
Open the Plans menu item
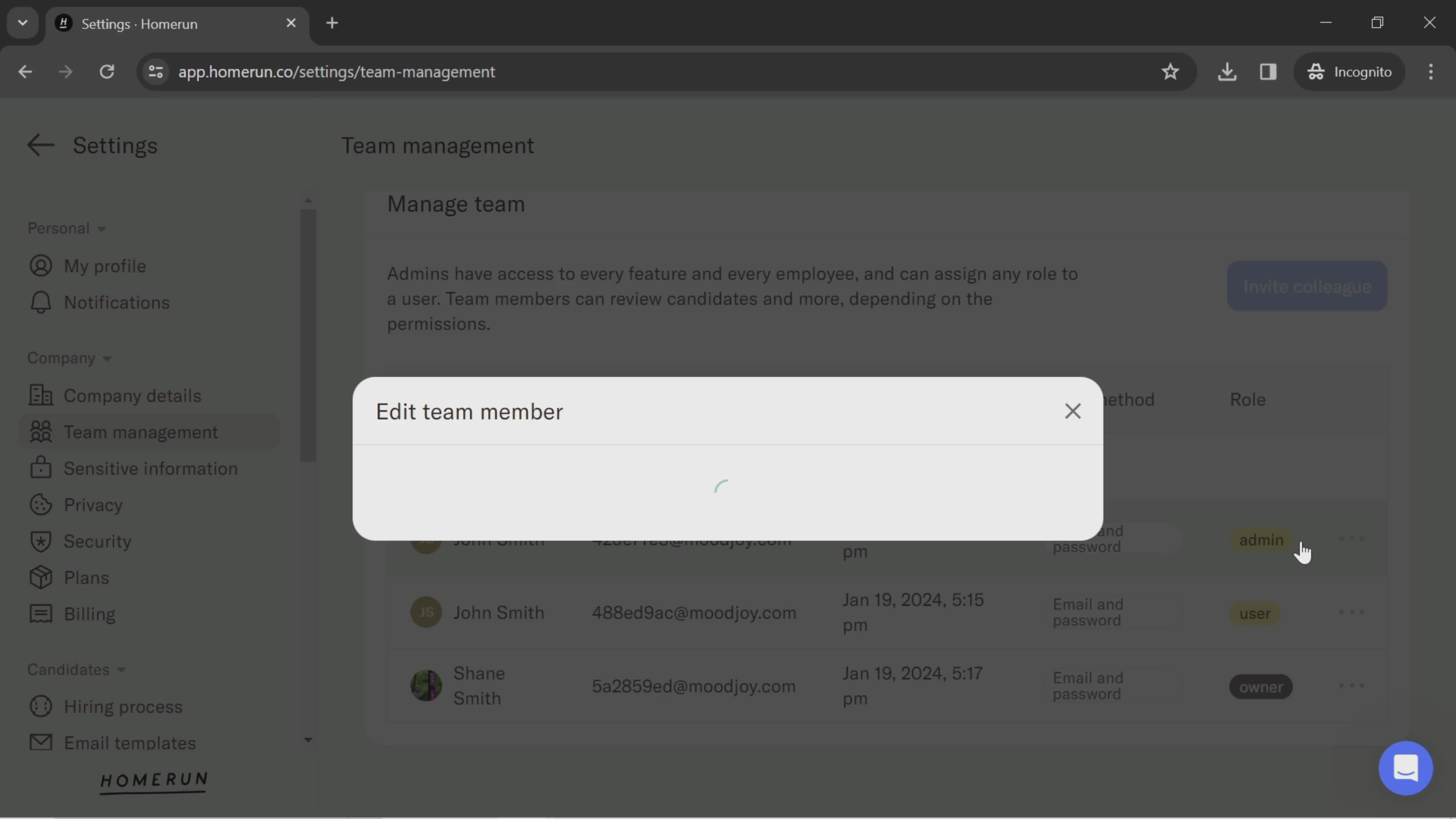pos(86,578)
